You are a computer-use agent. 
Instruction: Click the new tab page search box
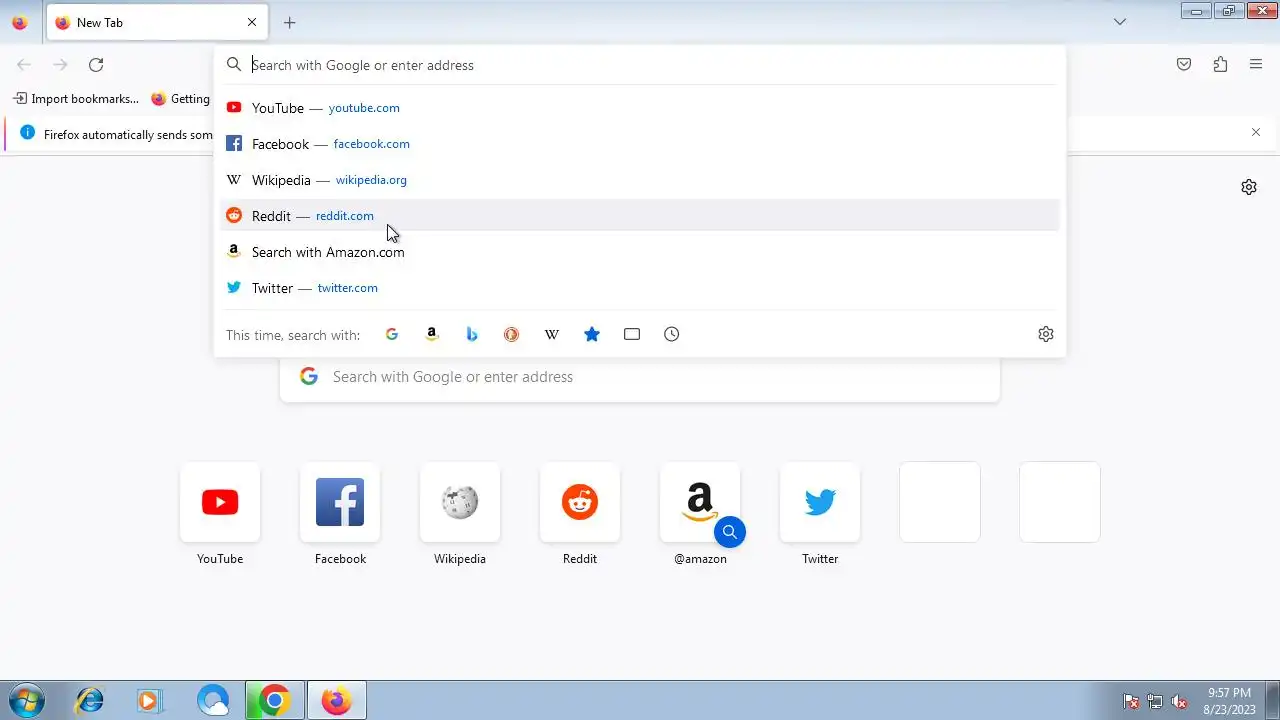640,377
